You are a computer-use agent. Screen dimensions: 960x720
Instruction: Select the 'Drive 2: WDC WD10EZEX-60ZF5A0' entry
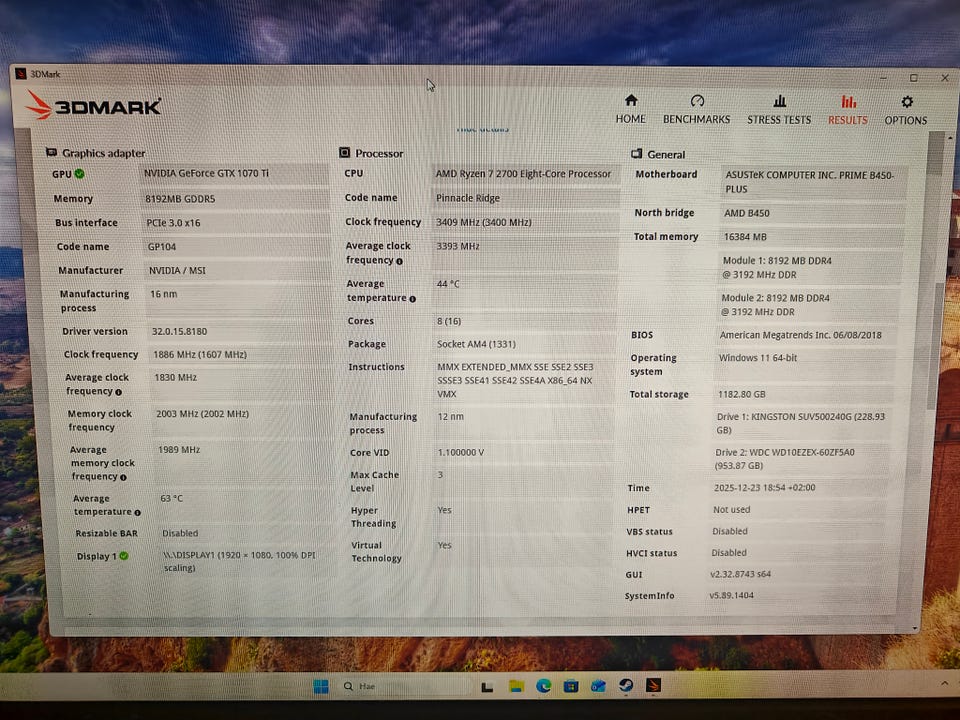pos(785,459)
